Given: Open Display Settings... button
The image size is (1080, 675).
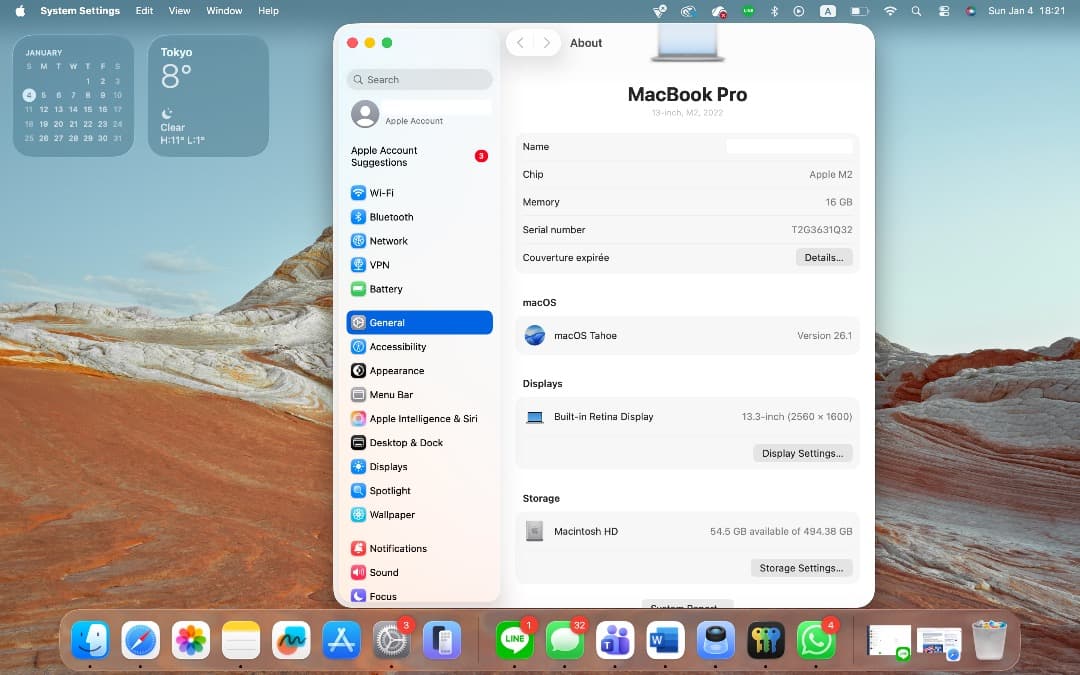Looking at the screenshot, I should pos(802,454).
